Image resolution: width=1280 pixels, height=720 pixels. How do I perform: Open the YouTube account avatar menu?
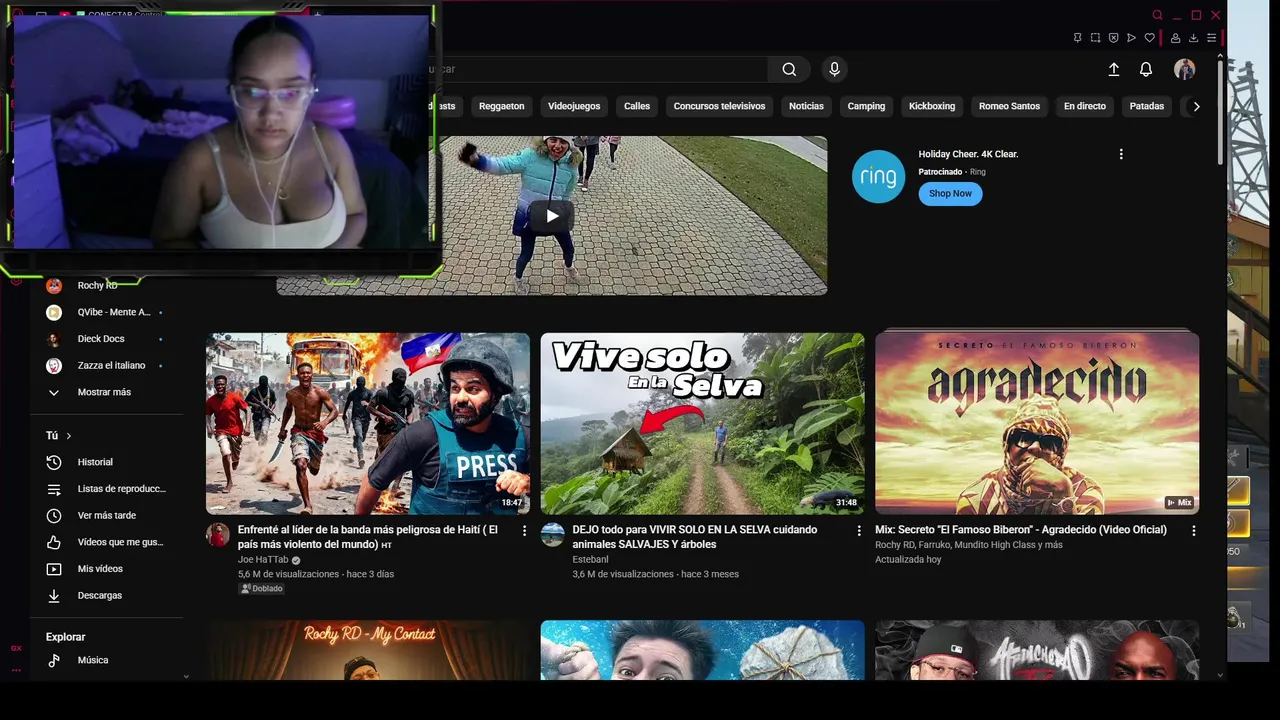(x=1184, y=69)
